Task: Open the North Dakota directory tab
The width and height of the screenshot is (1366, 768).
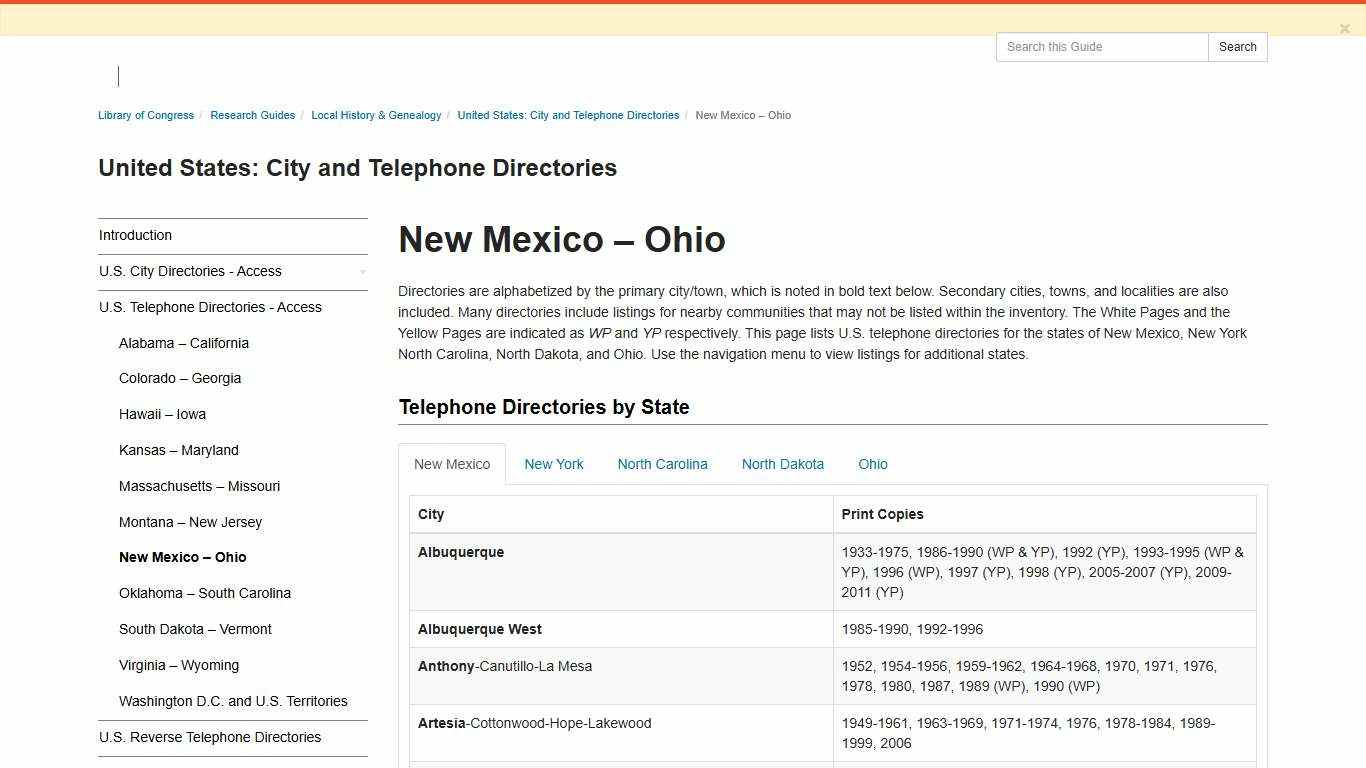Action: tap(783, 464)
